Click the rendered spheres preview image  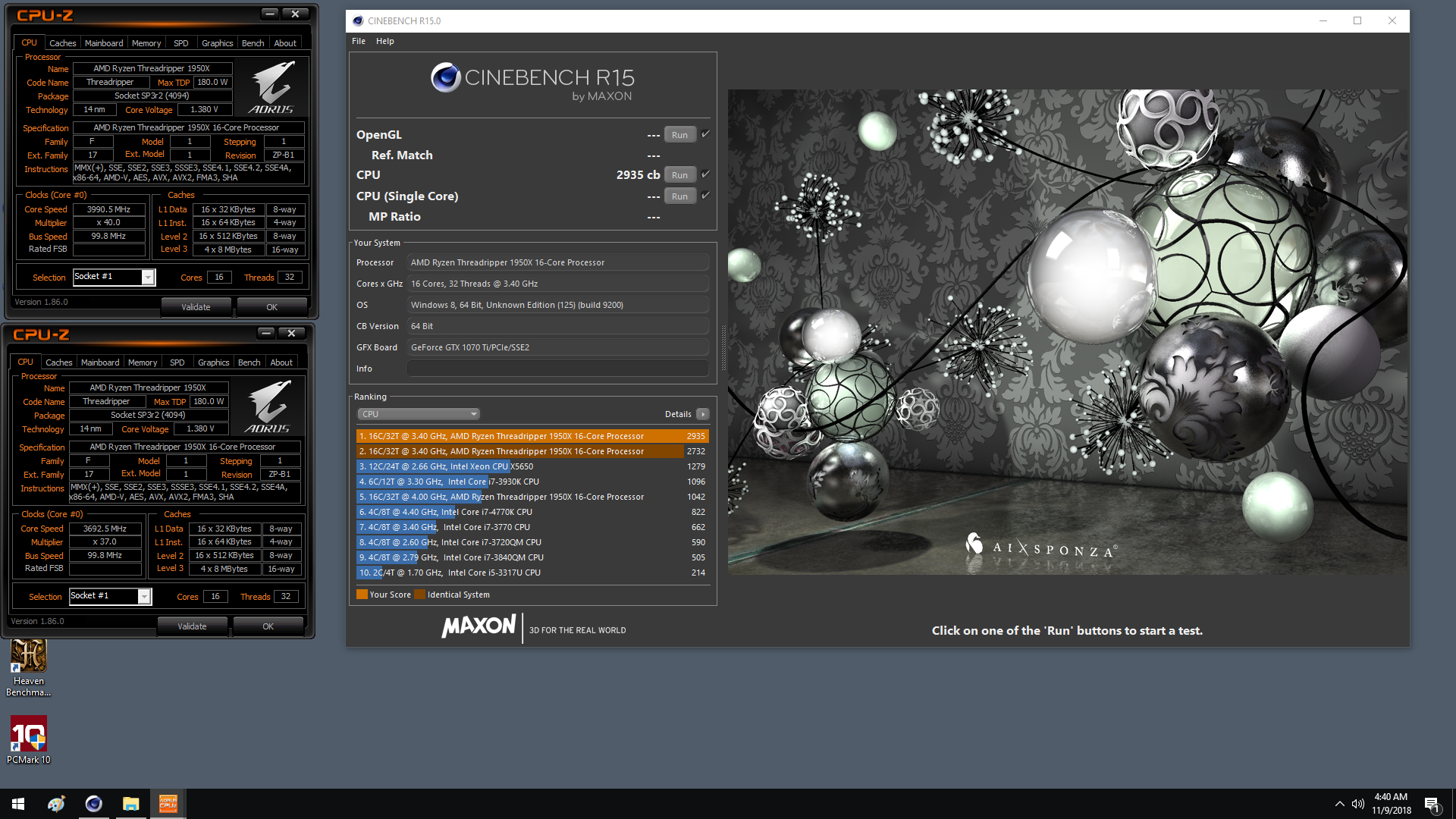(x=1068, y=331)
